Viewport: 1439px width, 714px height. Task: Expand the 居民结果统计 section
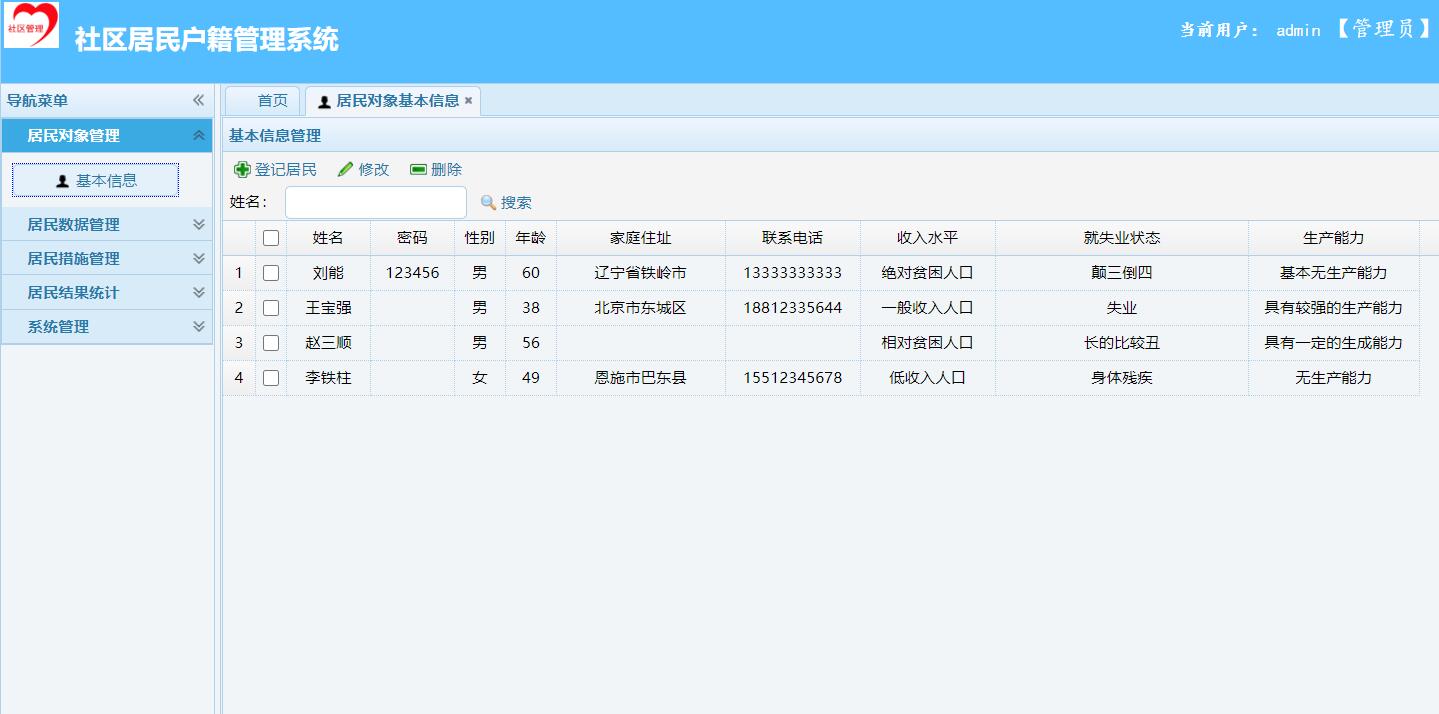click(x=107, y=292)
